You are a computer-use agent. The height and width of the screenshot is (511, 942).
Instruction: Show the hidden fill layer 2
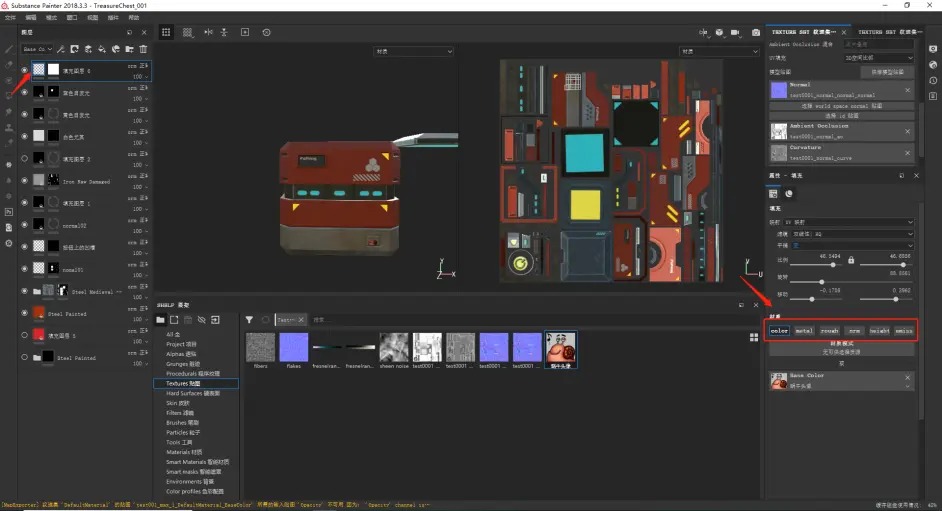[26, 159]
